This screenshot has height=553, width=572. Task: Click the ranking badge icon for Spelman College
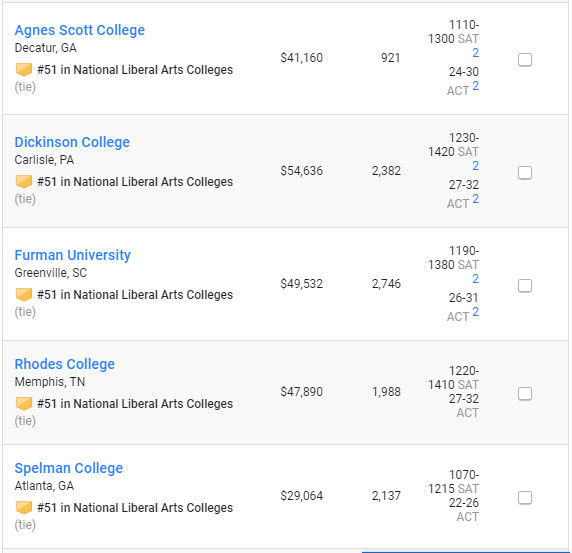24,507
